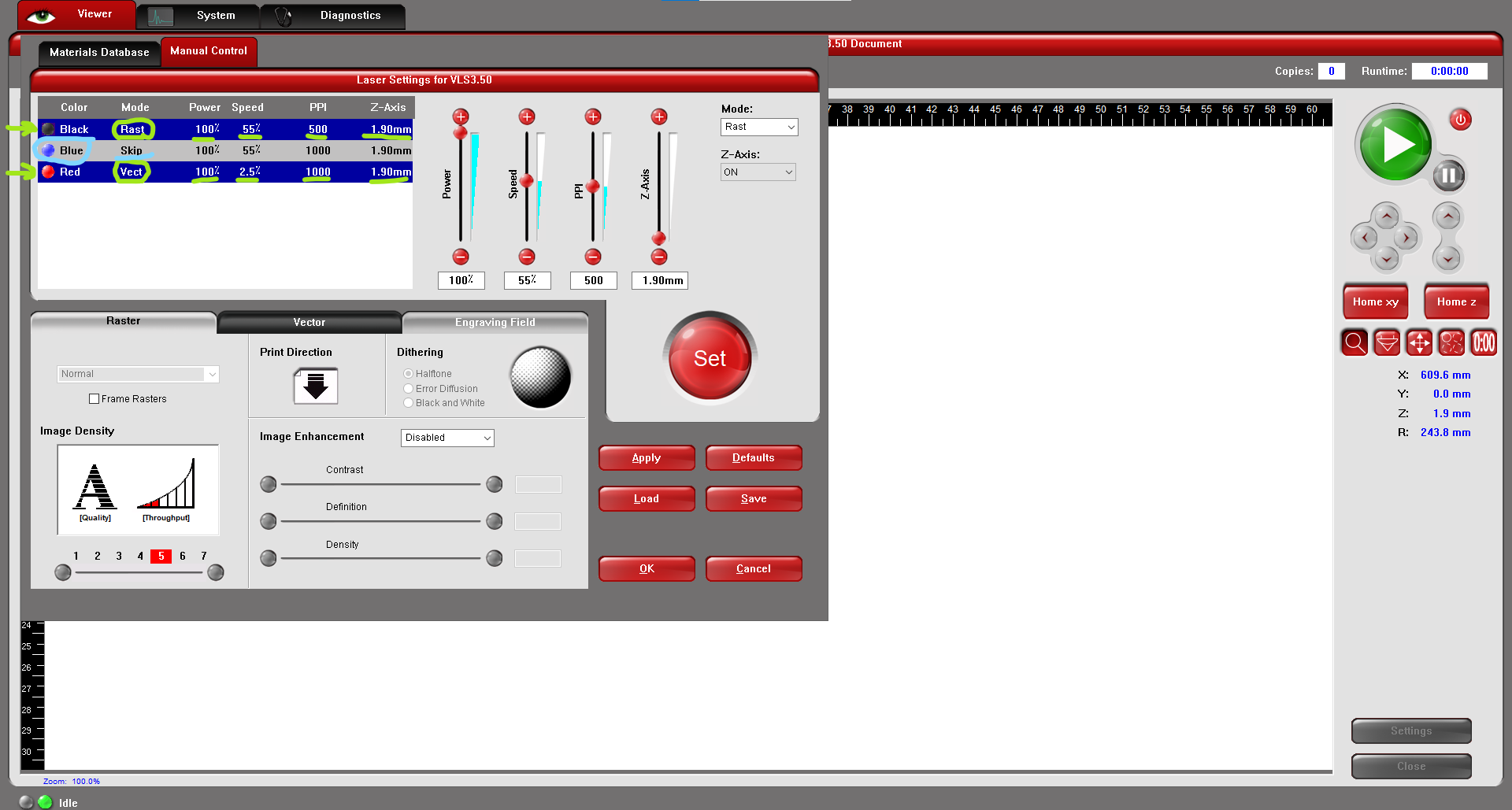1512x810 pixels.
Task: Select the Blue color row
Action: [225, 150]
